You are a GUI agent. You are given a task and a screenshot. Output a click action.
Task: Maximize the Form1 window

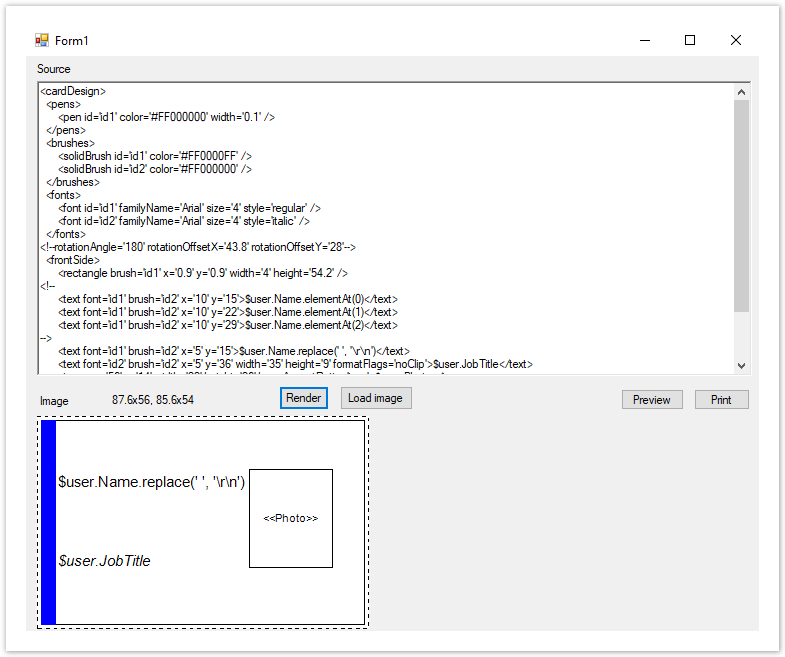690,41
